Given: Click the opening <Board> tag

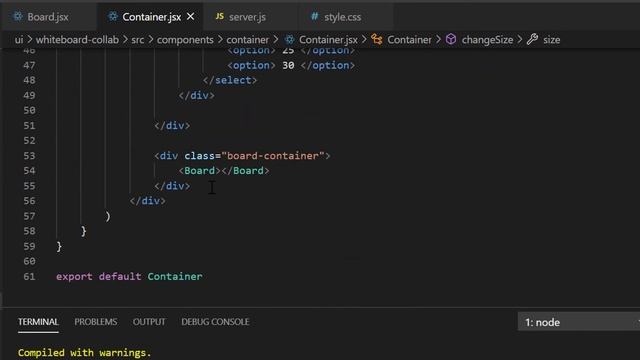Looking at the screenshot, I should pyautogui.click(x=200, y=171).
